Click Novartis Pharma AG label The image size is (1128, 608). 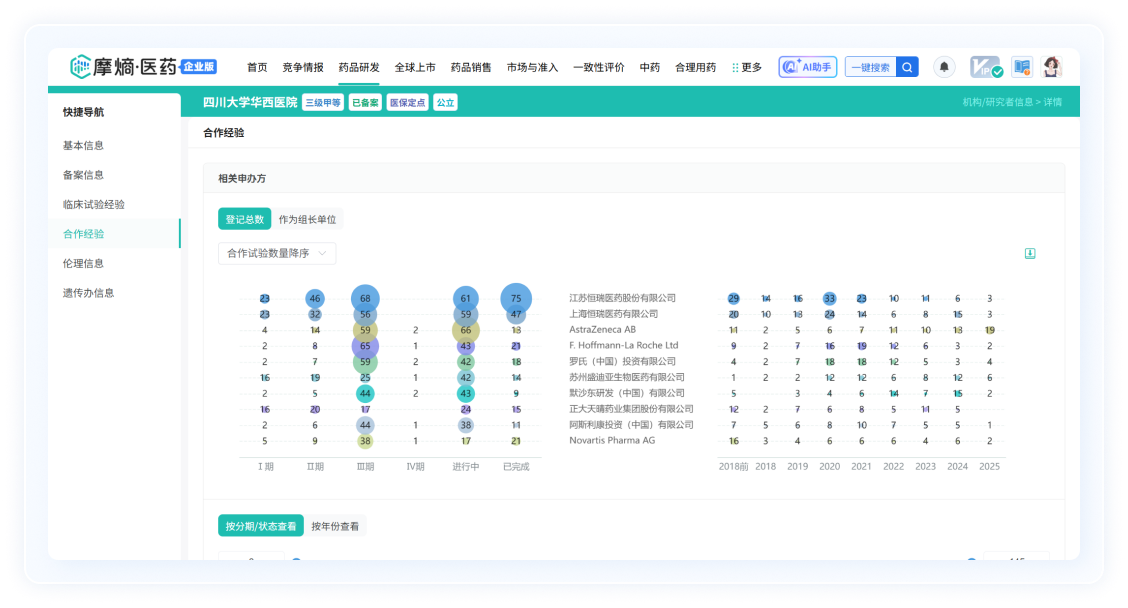click(612, 440)
